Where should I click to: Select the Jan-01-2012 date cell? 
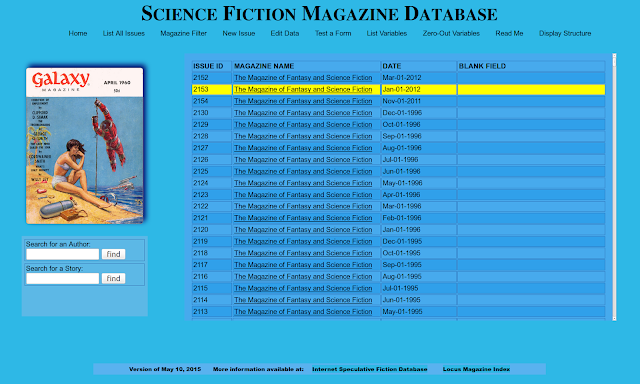[x=419, y=89]
